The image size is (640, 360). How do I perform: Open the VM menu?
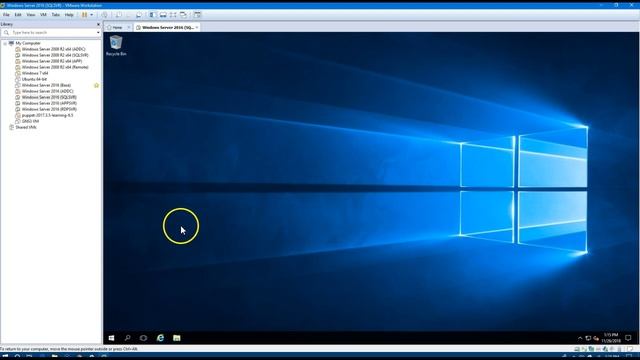43,15
